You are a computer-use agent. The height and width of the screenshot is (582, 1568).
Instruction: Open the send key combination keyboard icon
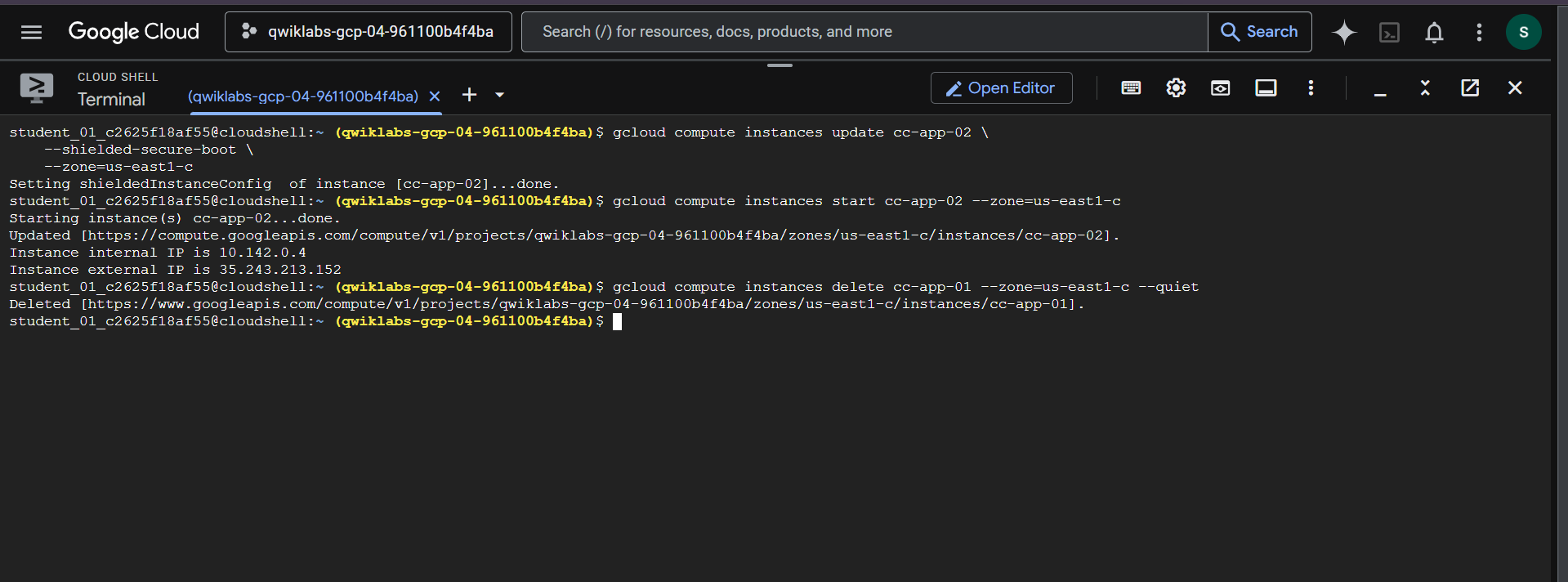[x=1131, y=87]
